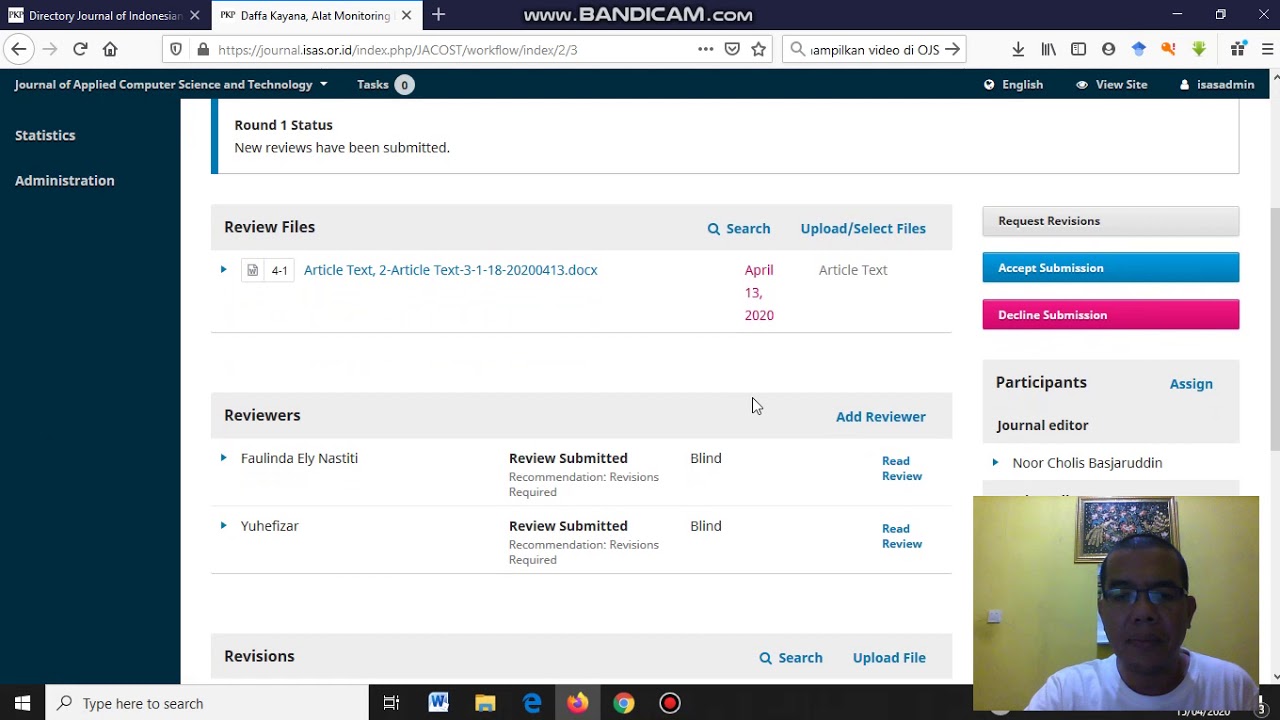The image size is (1280, 720).
Task: Expand reviewer Yuhefizar details arrow
Action: [x=223, y=525]
